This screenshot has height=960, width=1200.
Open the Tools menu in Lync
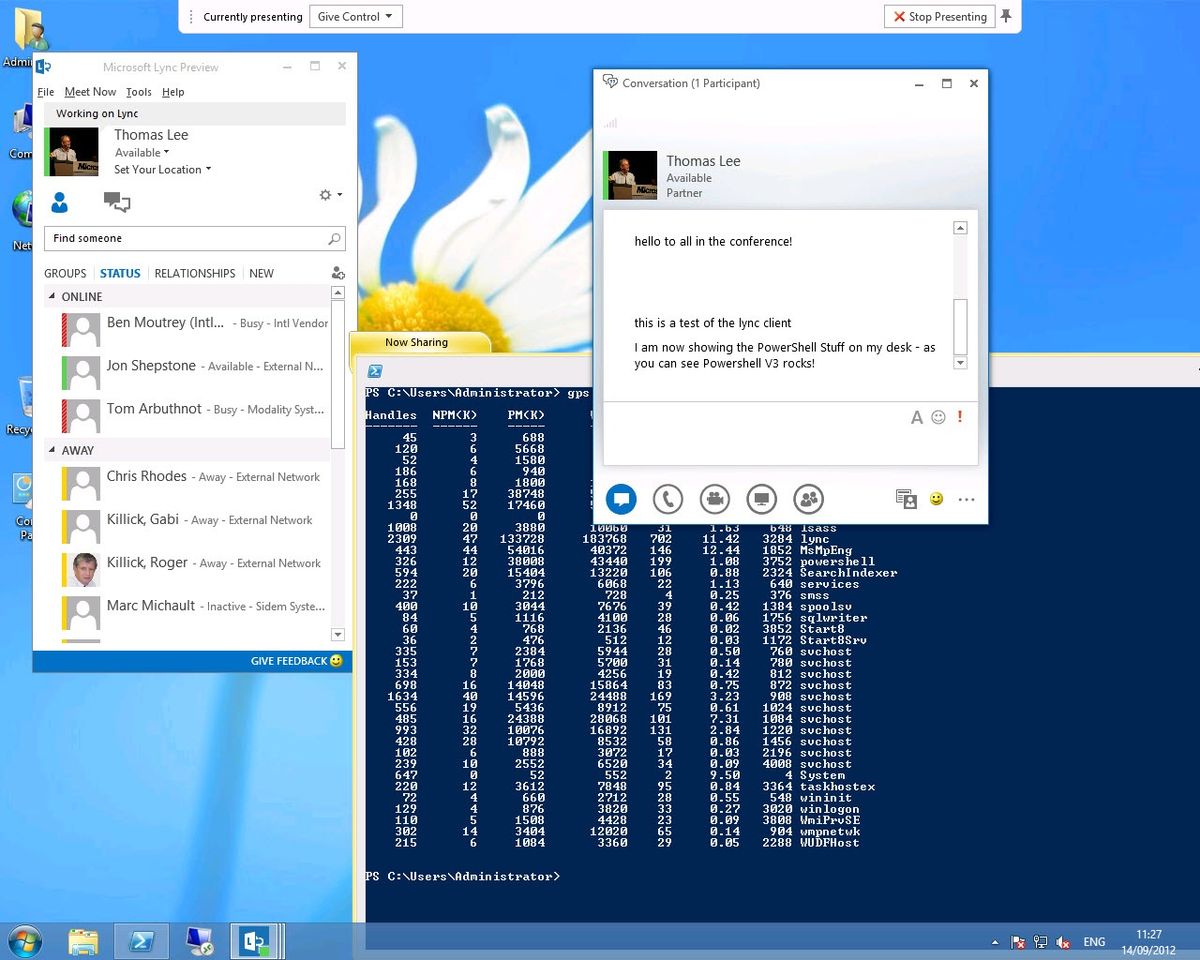click(138, 91)
